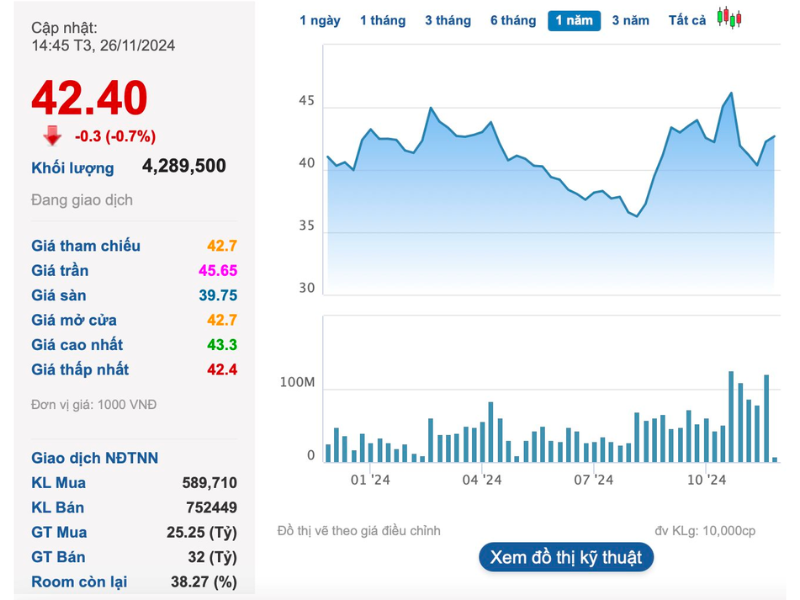This screenshot has width=800, height=600.
Task: Open the "3 năm" chart view
Action: point(630,21)
